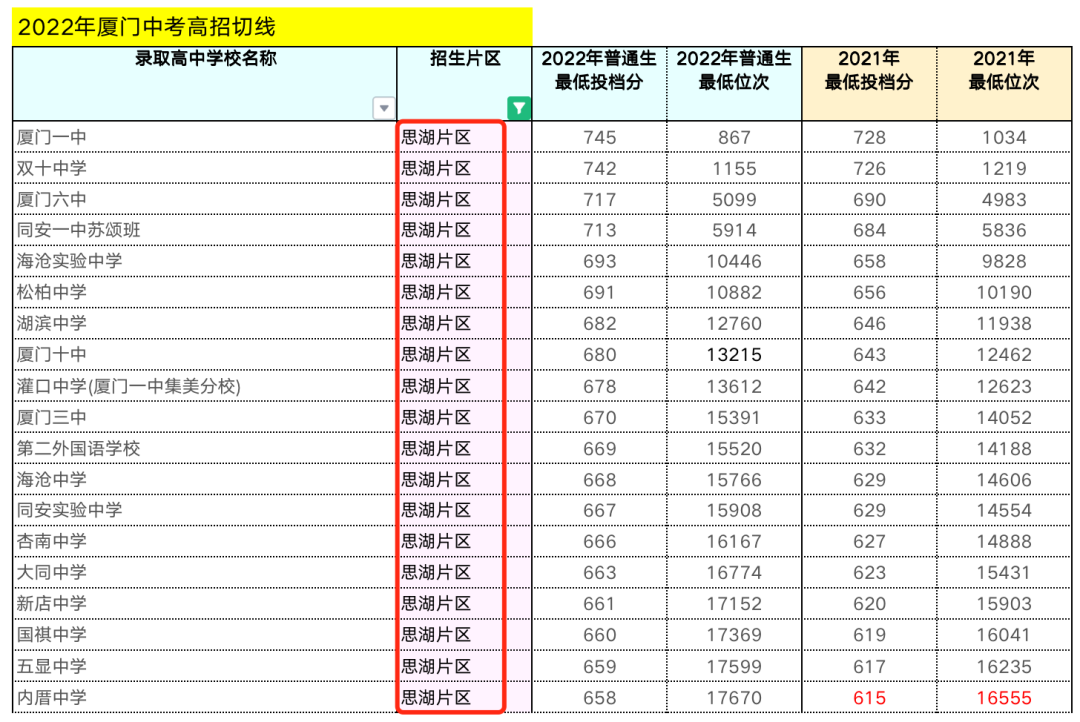The width and height of the screenshot is (1080, 722).
Task: Select the 2022 score 693 cell
Action: point(599,261)
